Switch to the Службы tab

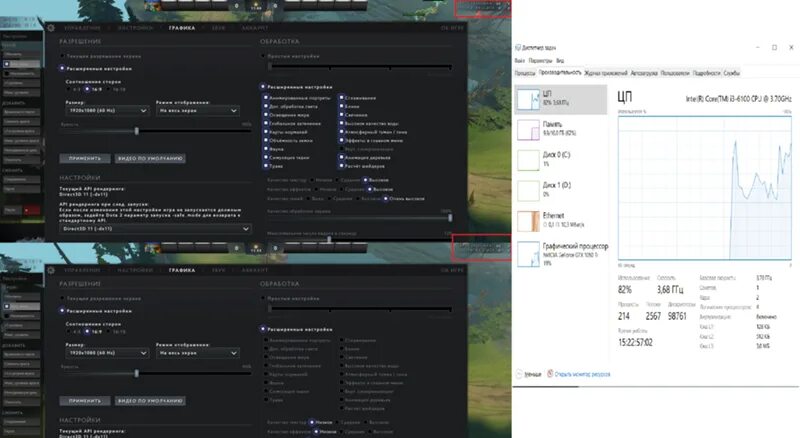(731, 73)
